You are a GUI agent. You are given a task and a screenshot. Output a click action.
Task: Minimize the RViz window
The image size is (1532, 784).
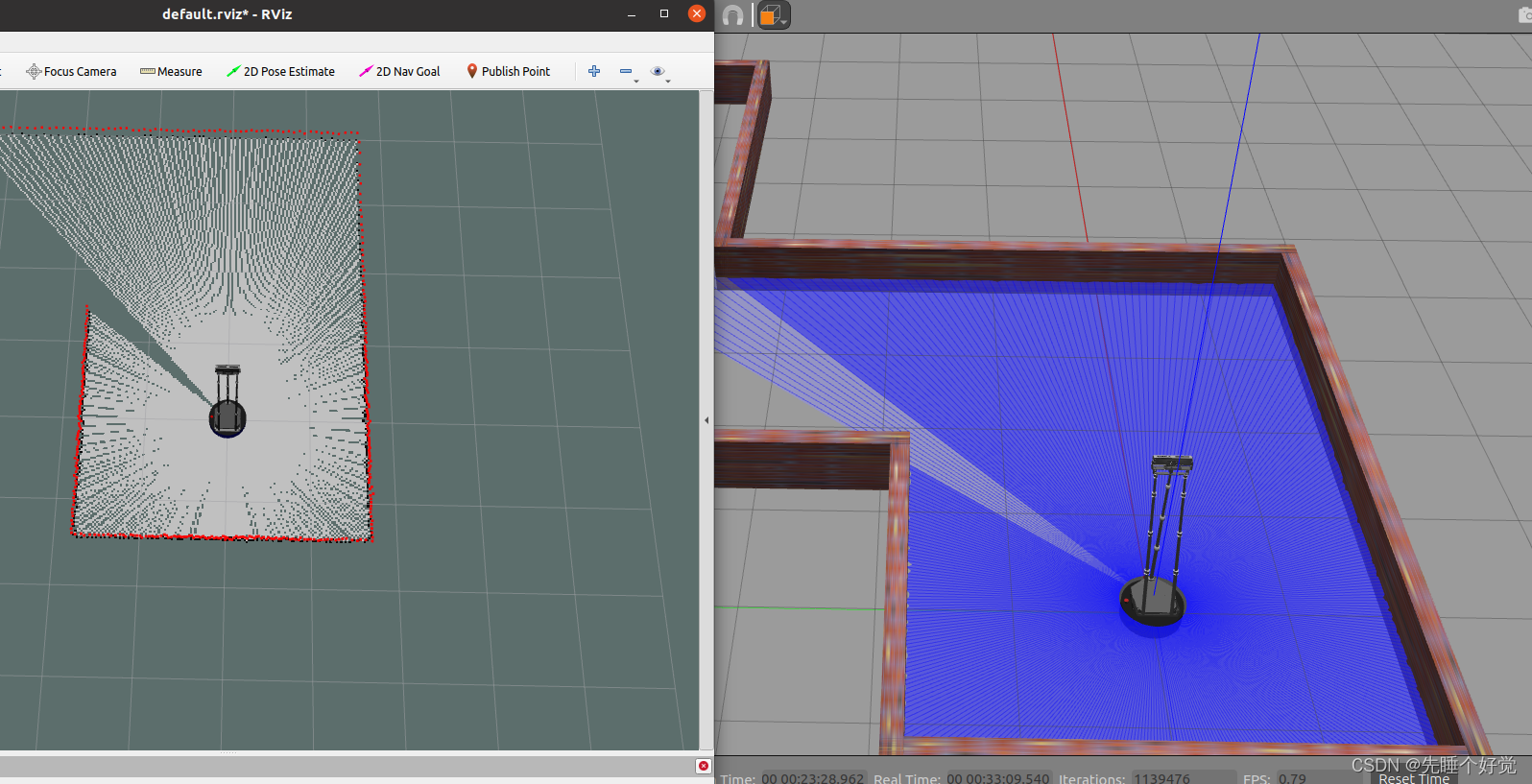pyautogui.click(x=632, y=14)
